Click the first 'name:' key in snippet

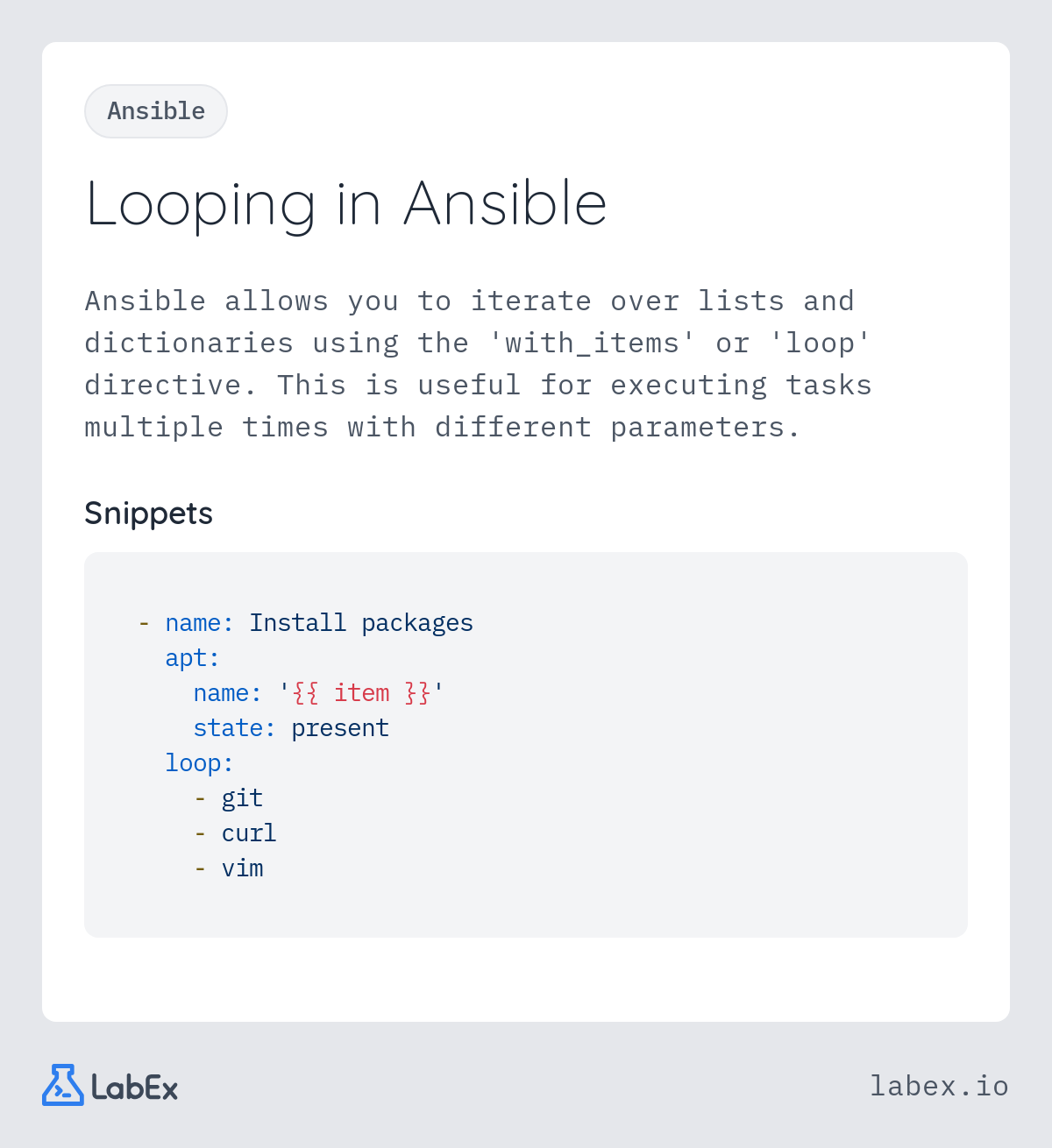(199, 623)
